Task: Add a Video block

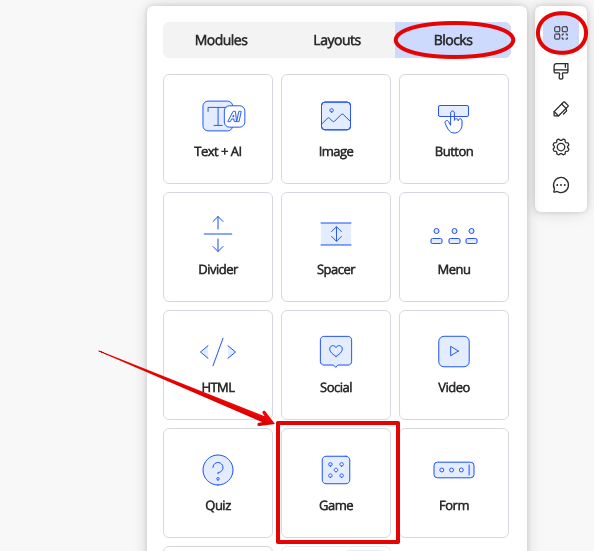Action: (454, 365)
